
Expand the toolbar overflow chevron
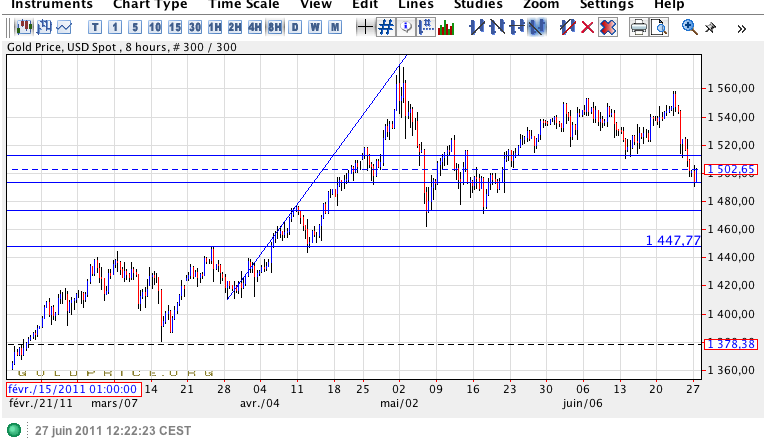point(741,28)
